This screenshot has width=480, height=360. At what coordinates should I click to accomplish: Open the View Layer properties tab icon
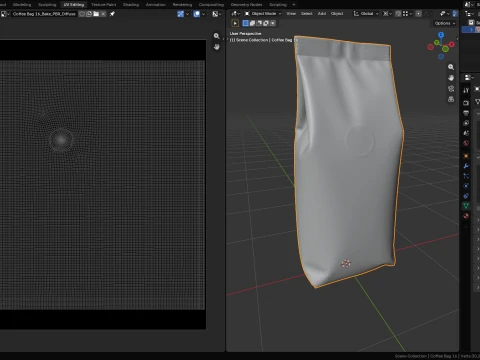click(x=466, y=123)
